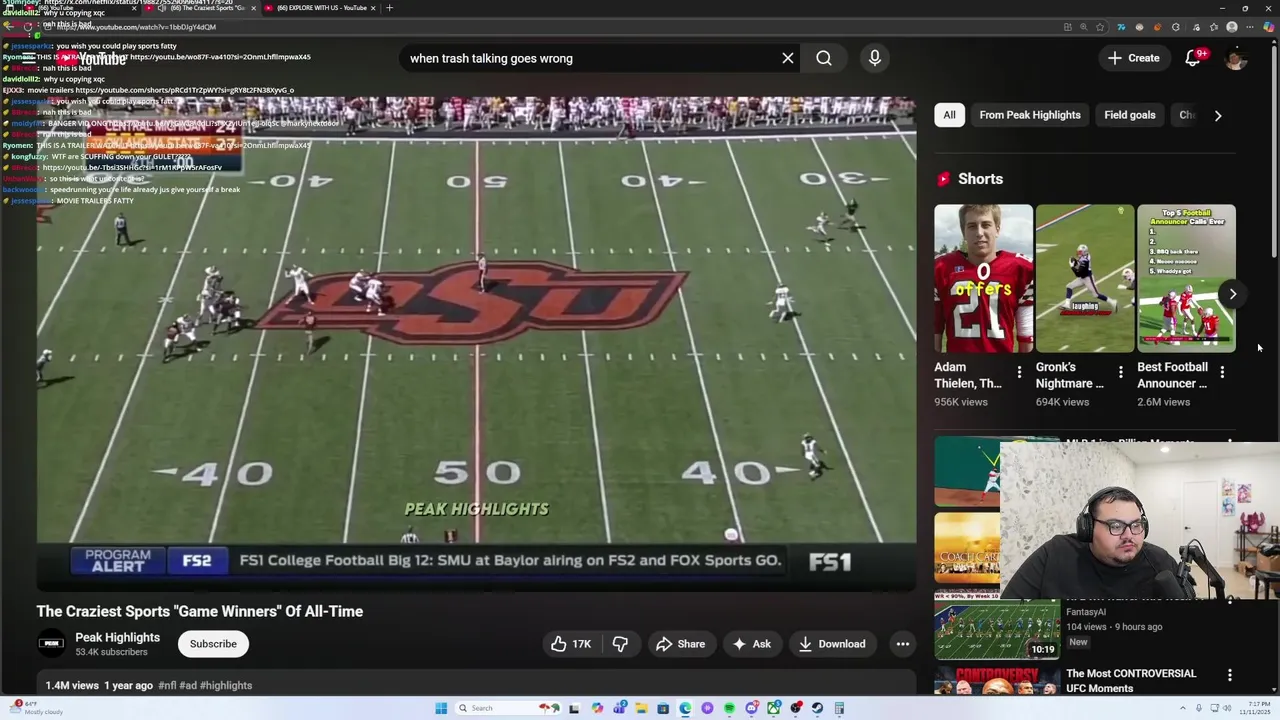
Task: Select the All filter chip
Action: coord(949,115)
